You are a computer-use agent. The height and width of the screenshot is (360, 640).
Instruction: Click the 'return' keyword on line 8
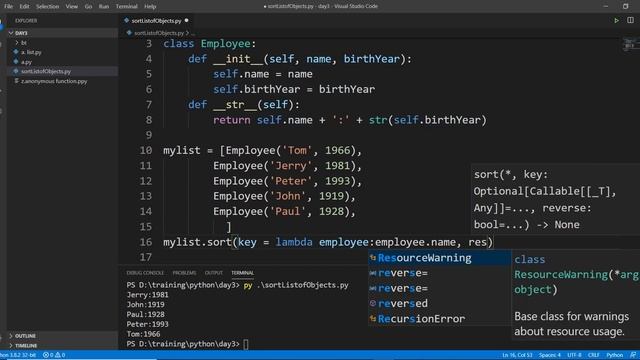pos(231,120)
